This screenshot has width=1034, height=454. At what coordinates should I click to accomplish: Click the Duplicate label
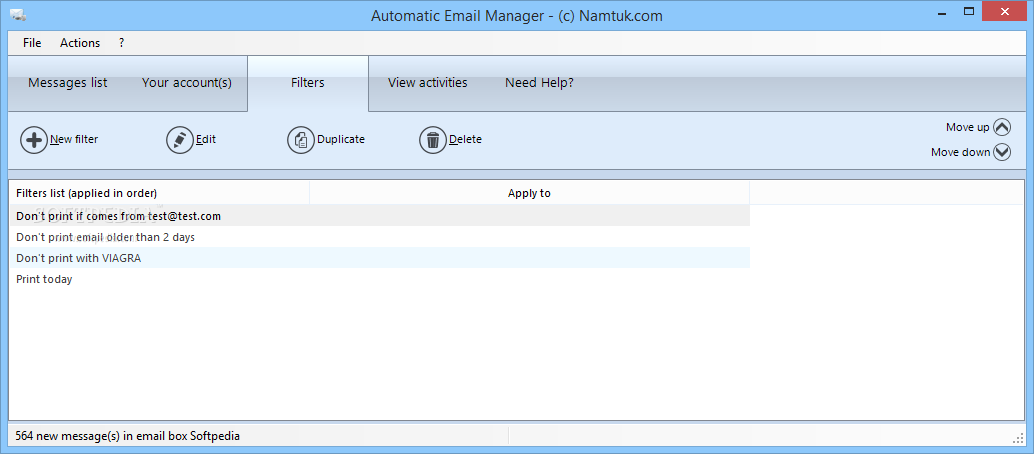click(341, 139)
